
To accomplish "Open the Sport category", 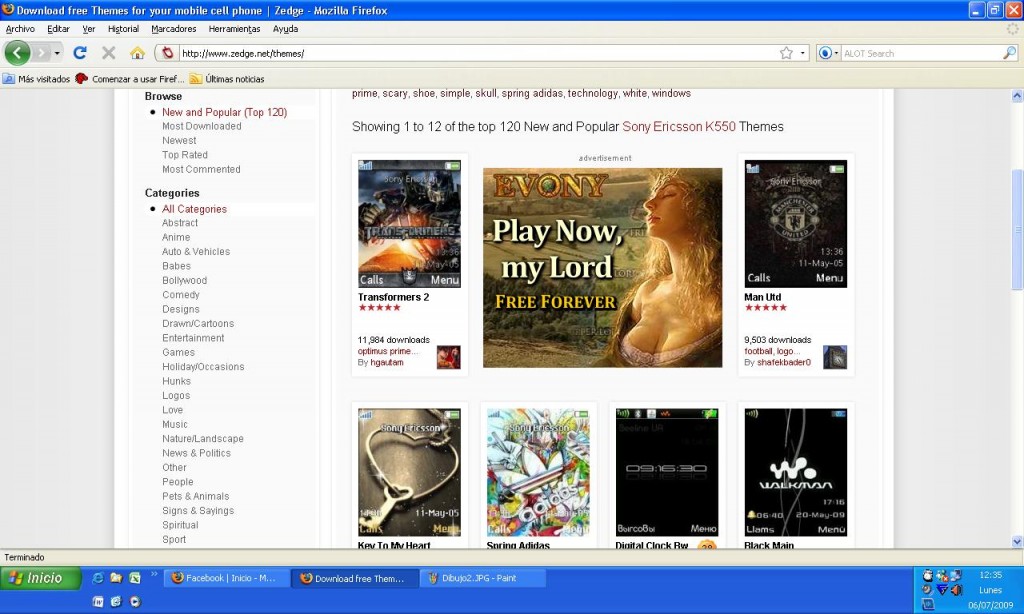I will [x=174, y=539].
